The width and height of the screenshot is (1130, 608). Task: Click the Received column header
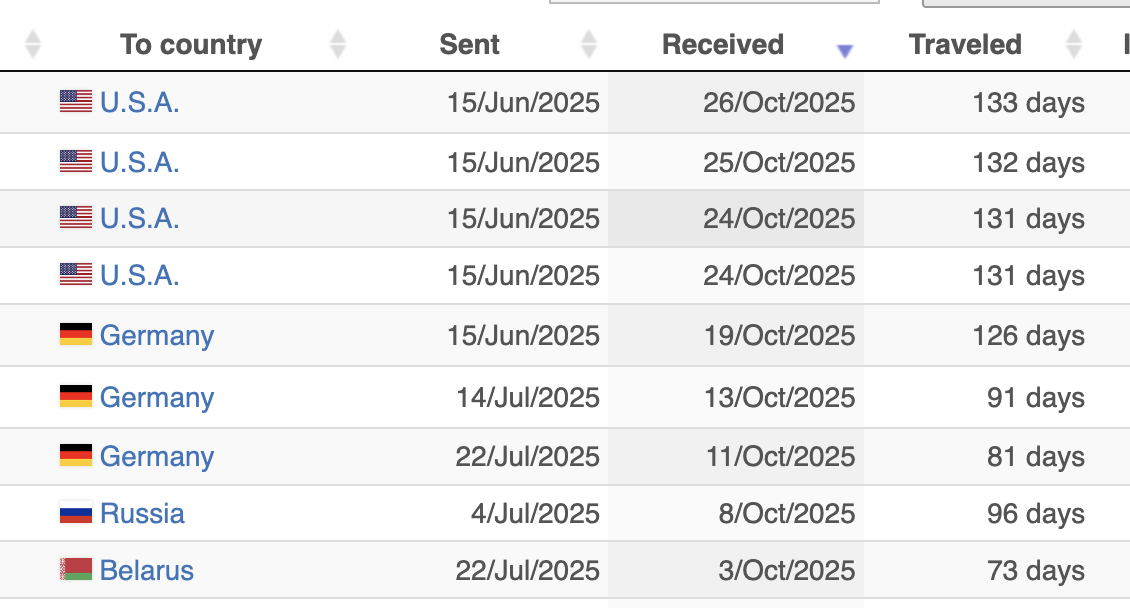point(723,45)
